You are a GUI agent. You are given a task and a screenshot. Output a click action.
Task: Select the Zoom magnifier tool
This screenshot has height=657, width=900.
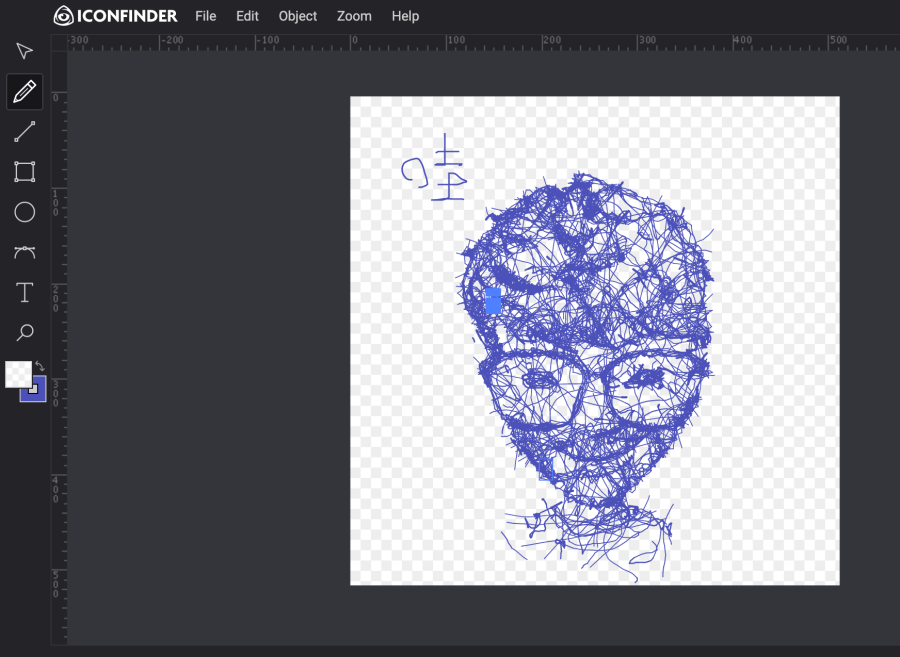click(x=24, y=332)
